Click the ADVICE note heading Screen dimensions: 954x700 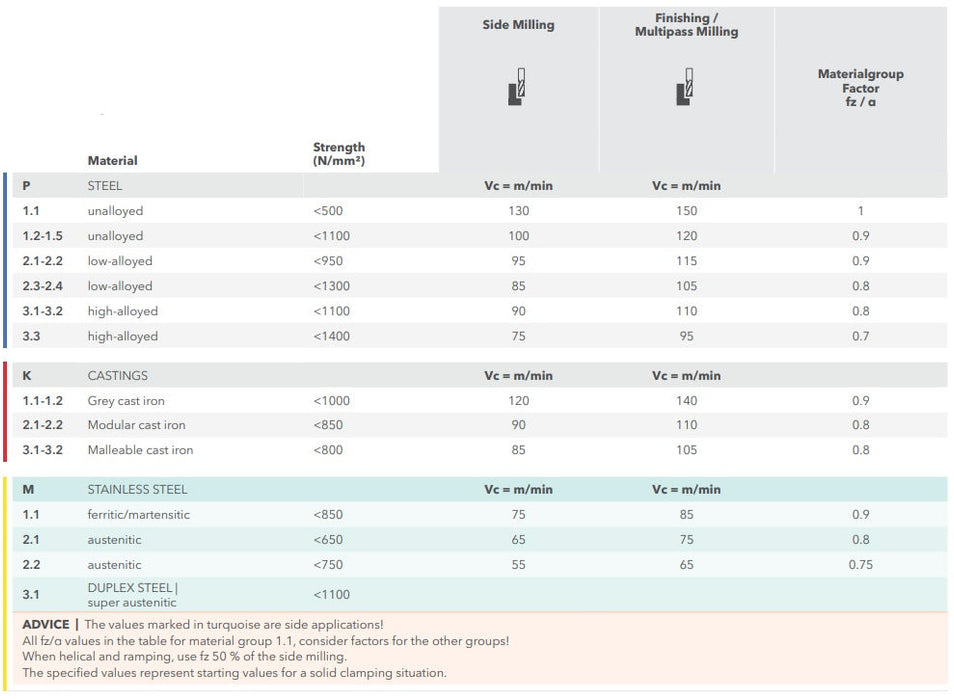coord(46,624)
